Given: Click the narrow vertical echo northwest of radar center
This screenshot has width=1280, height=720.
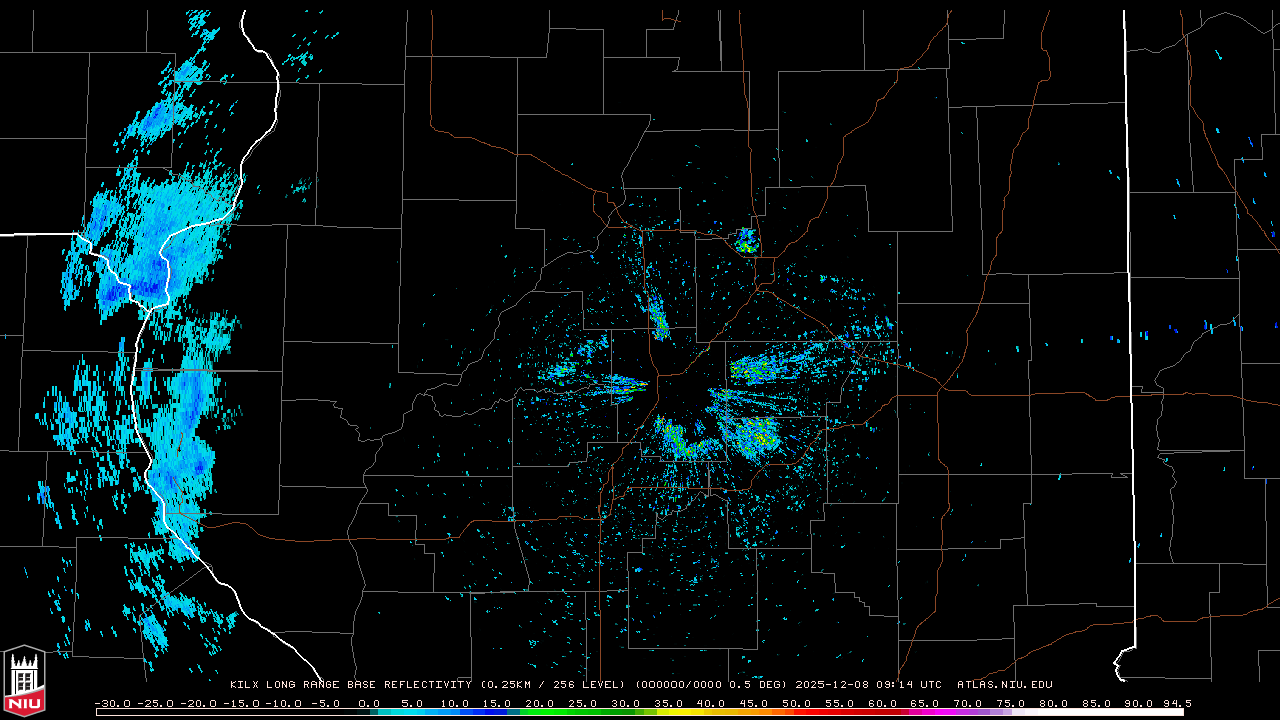Looking at the screenshot, I should click(x=659, y=318).
